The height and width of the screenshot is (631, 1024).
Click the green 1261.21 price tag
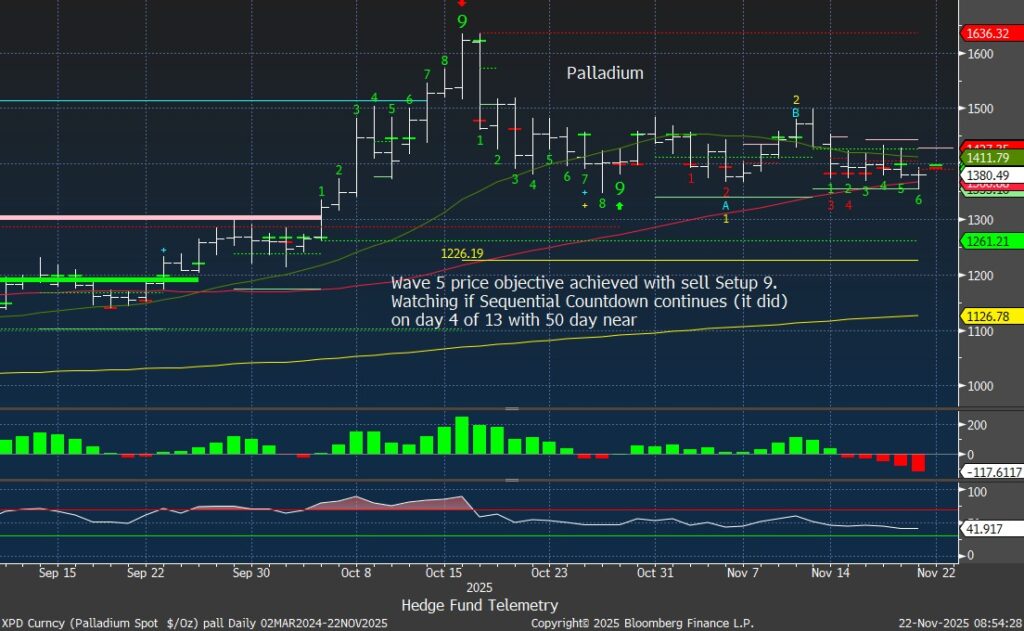(985, 241)
